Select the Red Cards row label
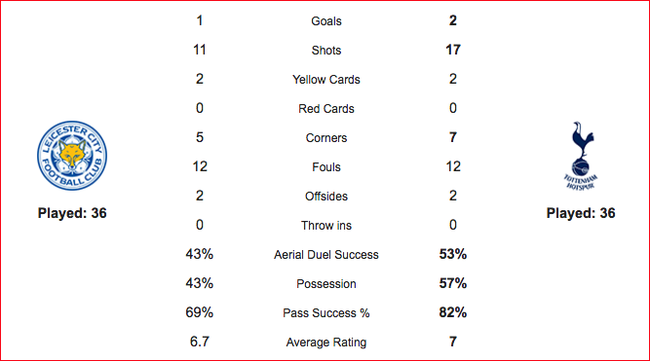The height and width of the screenshot is (361, 650). (x=326, y=109)
